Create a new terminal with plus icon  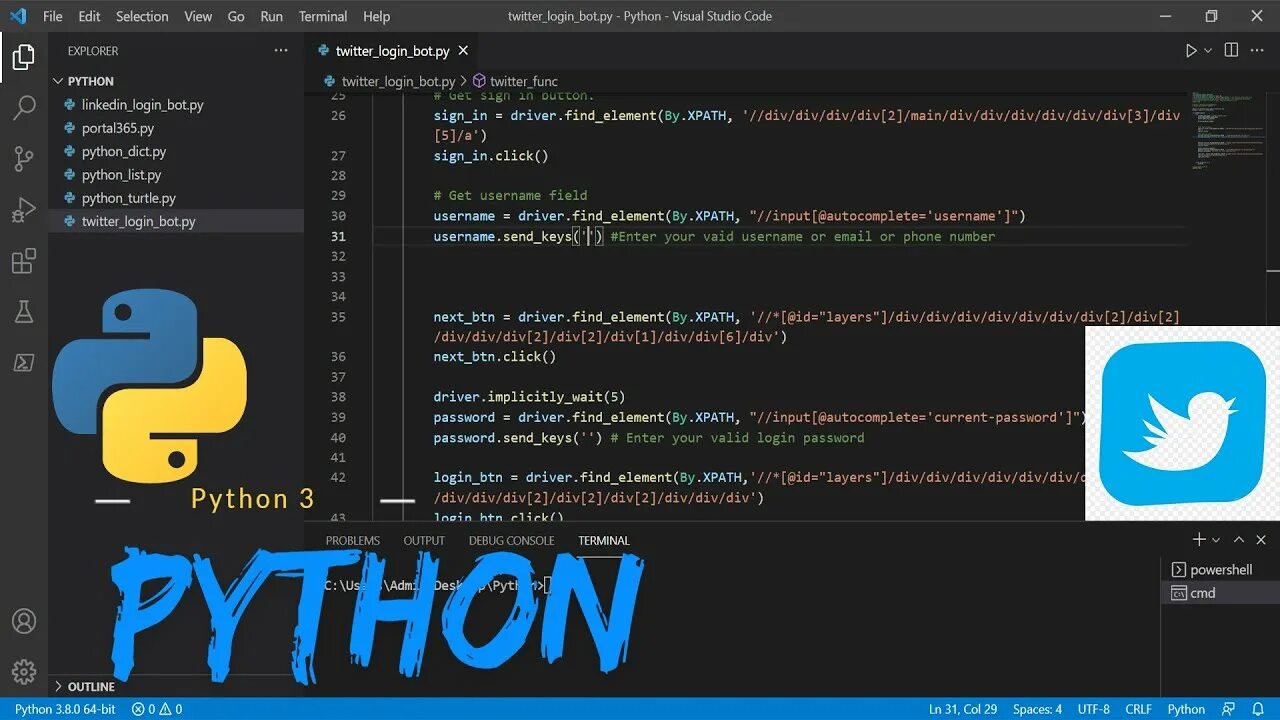[1199, 540]
